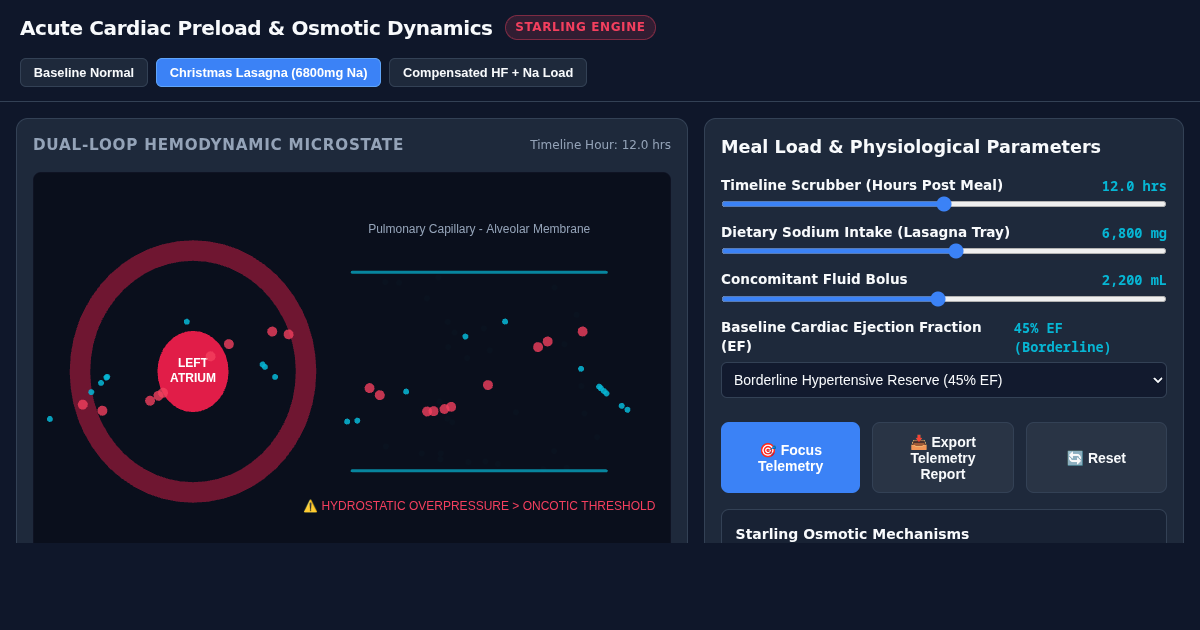Select the Baseline Normal scenario
The height and width of the screenshot is (630, 1200).
(84, 73)
